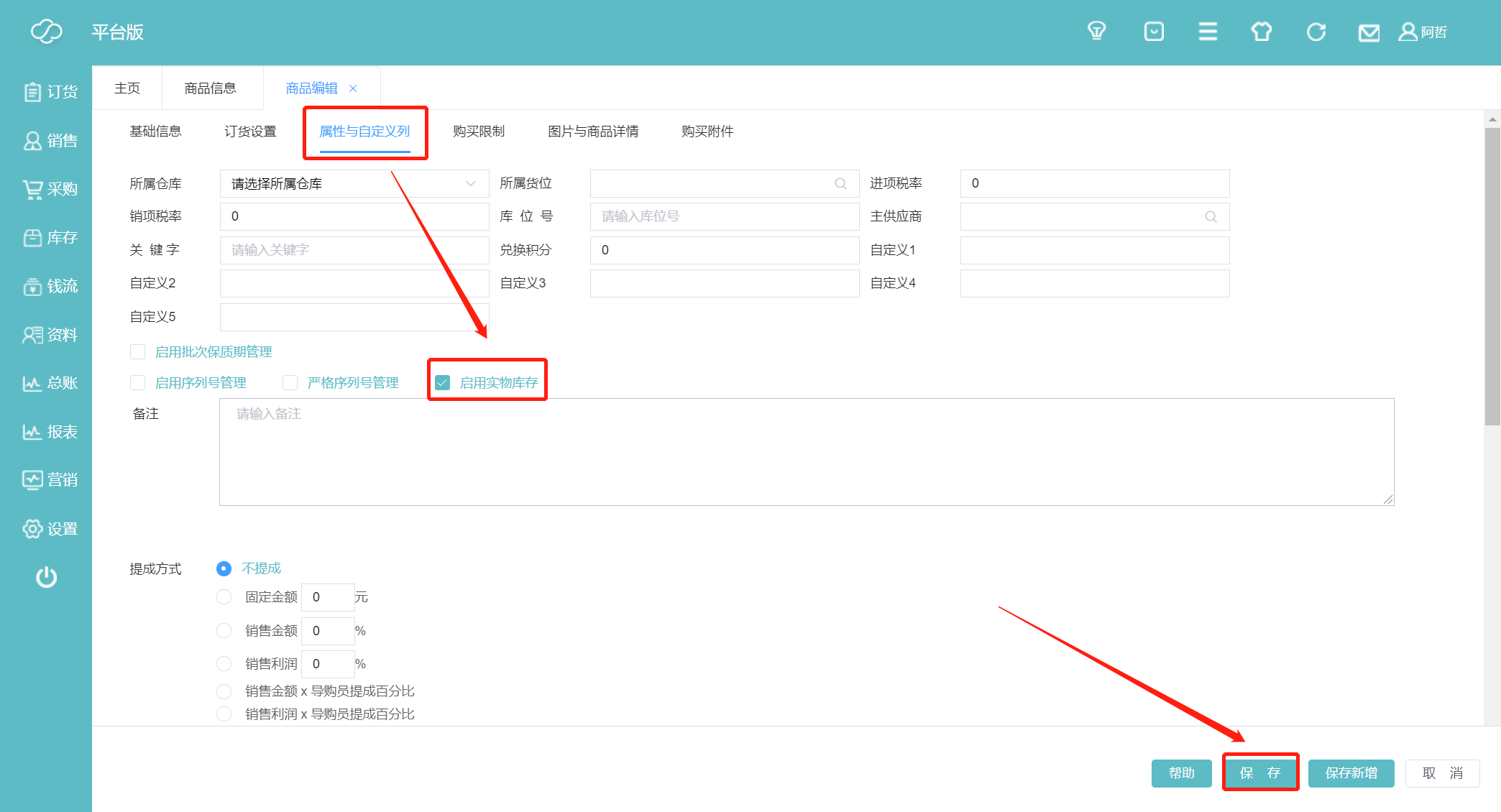The height and width of the screenshot is (812, 1501).
Task: Open the 主供应商 supplier search selector
Action: [1211, 217]
